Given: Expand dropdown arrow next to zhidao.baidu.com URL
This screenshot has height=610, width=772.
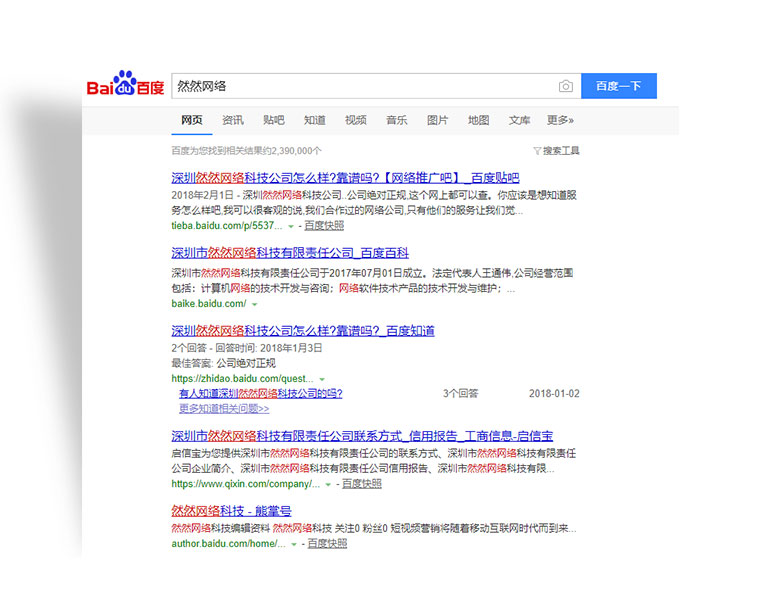Looking at the screenshot, I should (322, 380).
